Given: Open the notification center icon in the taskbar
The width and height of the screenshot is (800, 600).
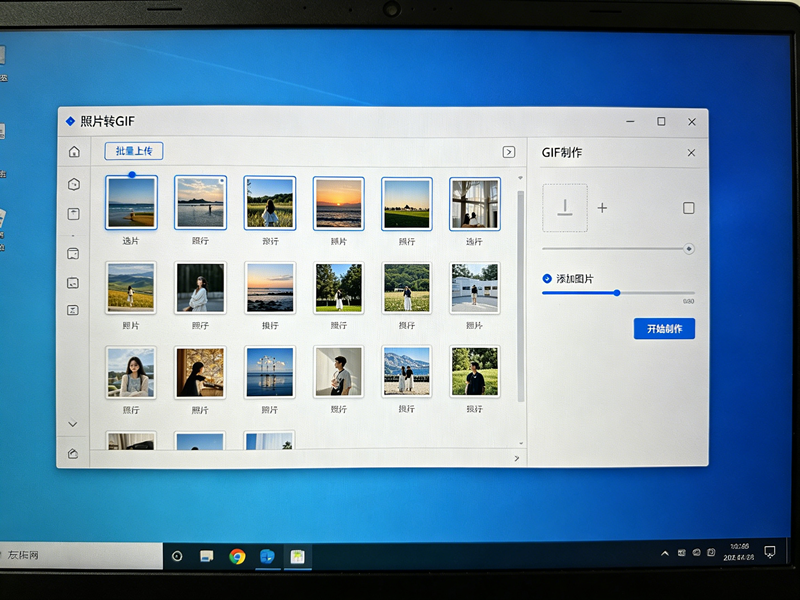Looking at the screenshot, I should (x=770, y=552).
